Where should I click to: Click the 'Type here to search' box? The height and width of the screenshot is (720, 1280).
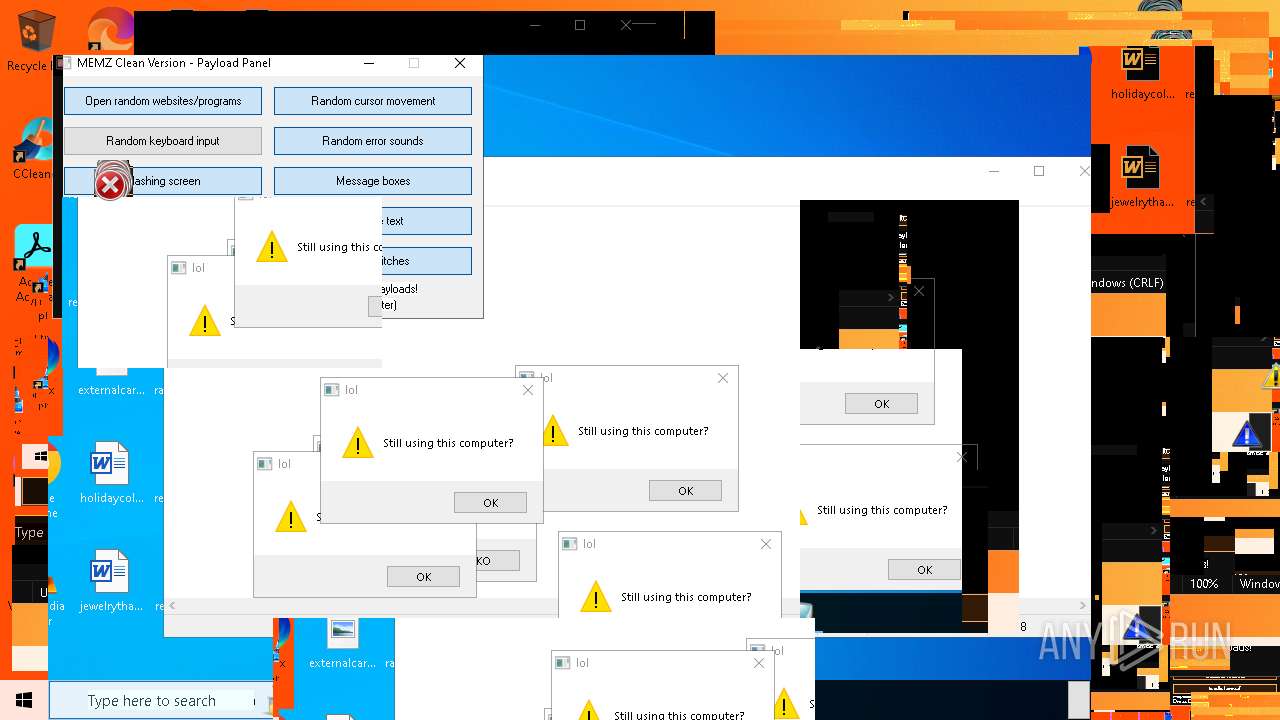coord(160,701)
